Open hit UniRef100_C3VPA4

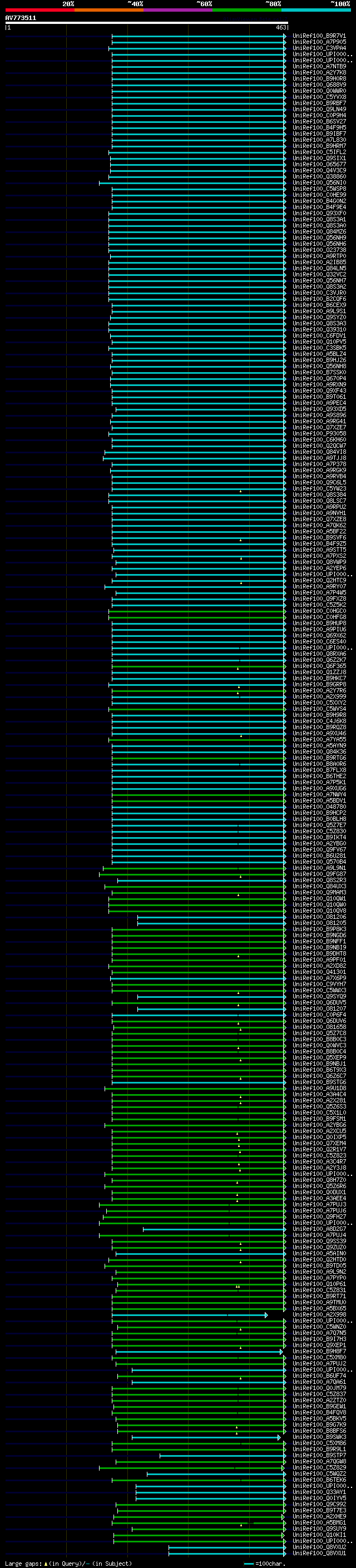[x=319, y=48]
